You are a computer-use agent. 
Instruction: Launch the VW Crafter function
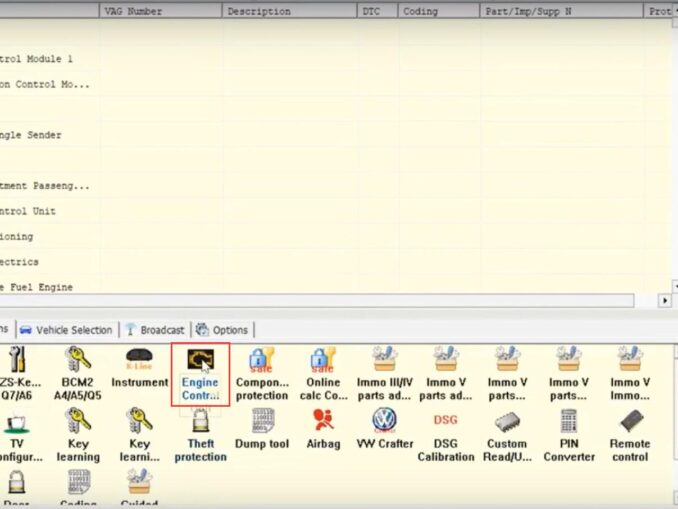[384, 429]
